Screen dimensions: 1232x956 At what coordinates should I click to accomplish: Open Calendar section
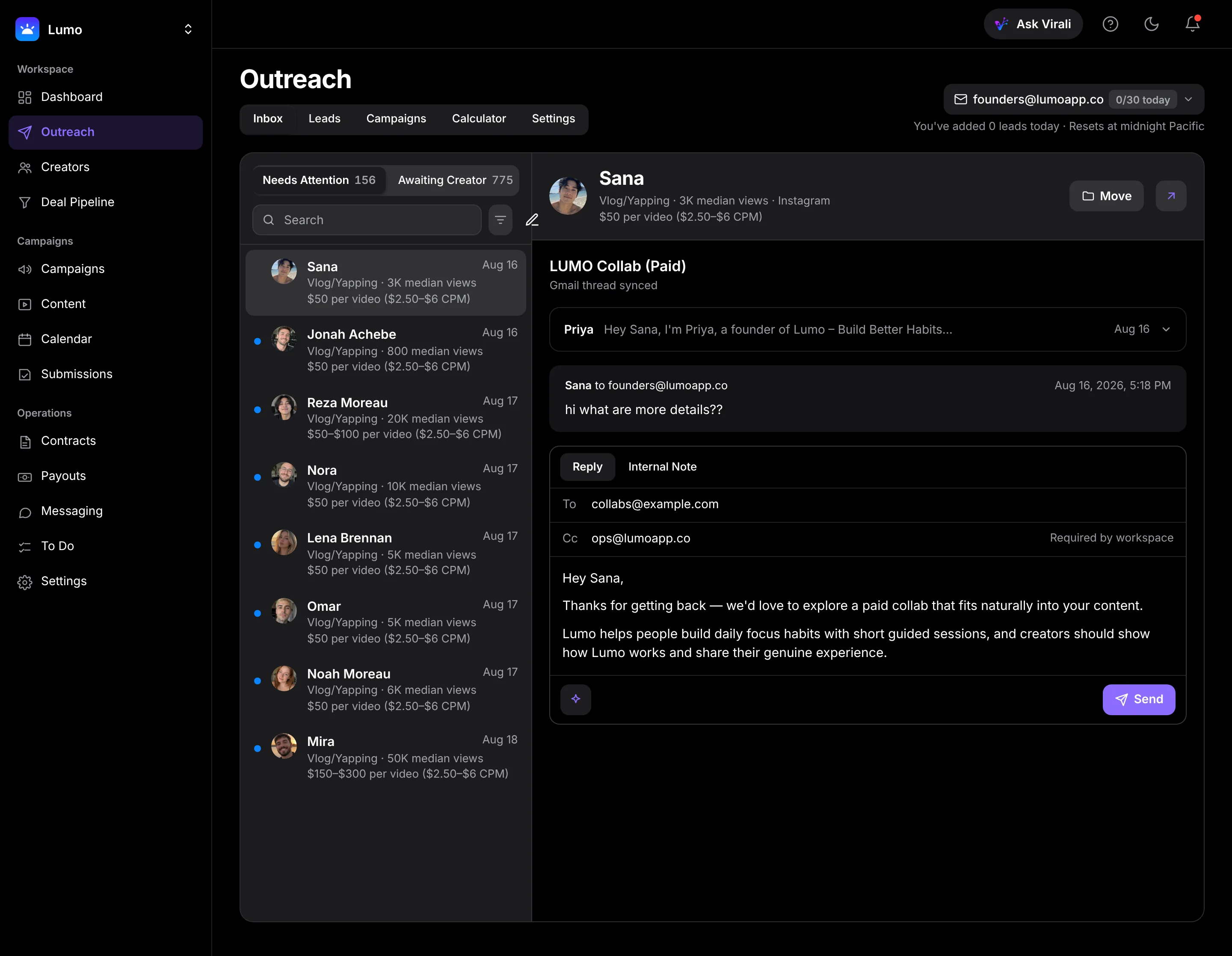[x=106, y=339]
